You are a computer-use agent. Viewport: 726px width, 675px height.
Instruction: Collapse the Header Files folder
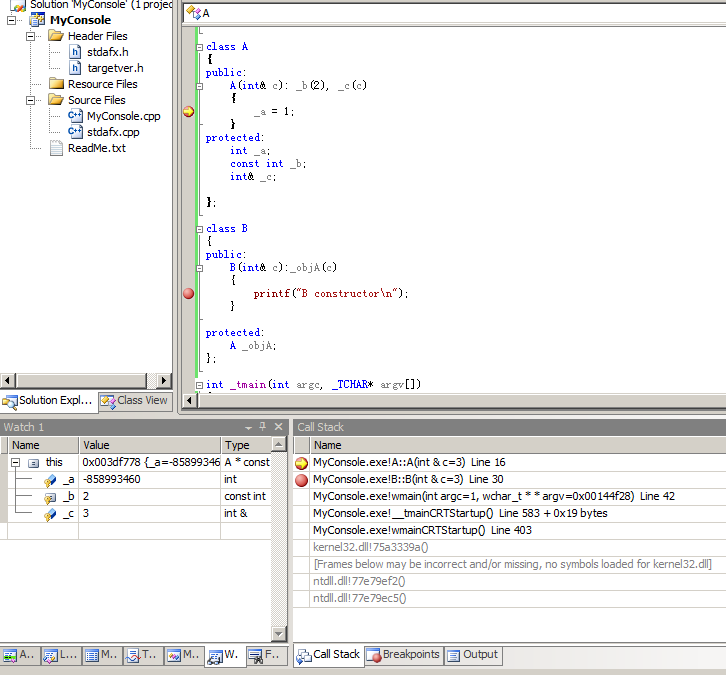(31, 36)
